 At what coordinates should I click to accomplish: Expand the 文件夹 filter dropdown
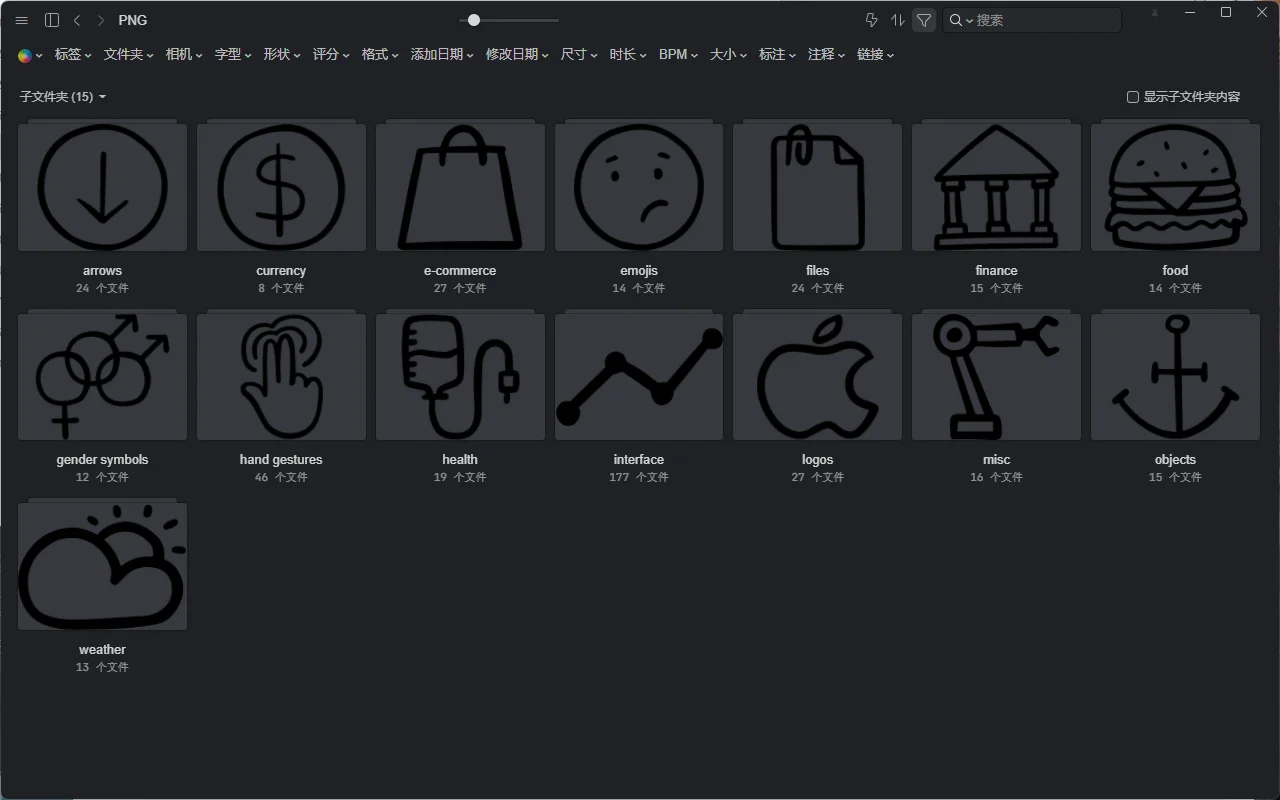pos(129,55)
